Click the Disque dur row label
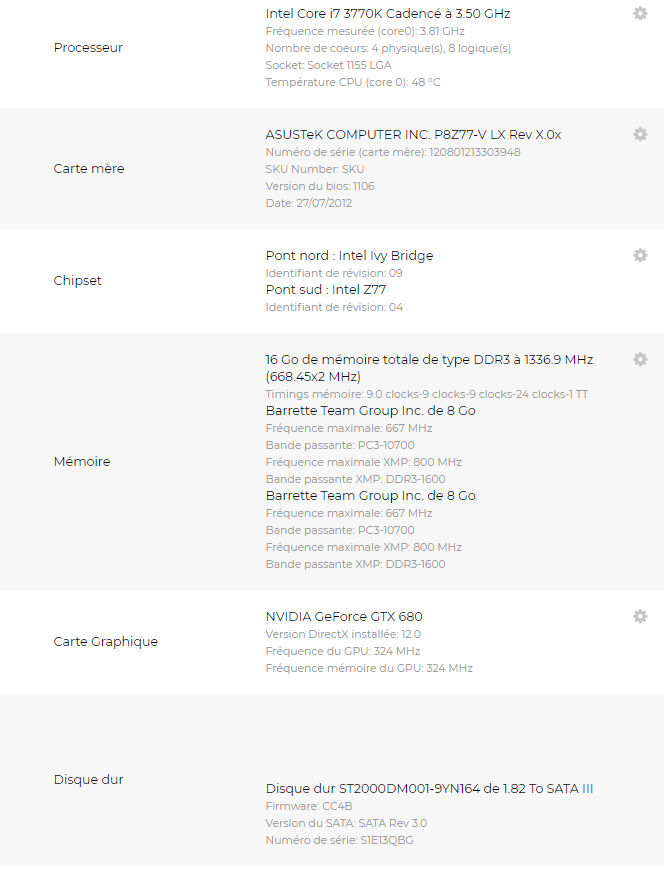This screenshot has height=871, width=664. click(x=88, y=780)
